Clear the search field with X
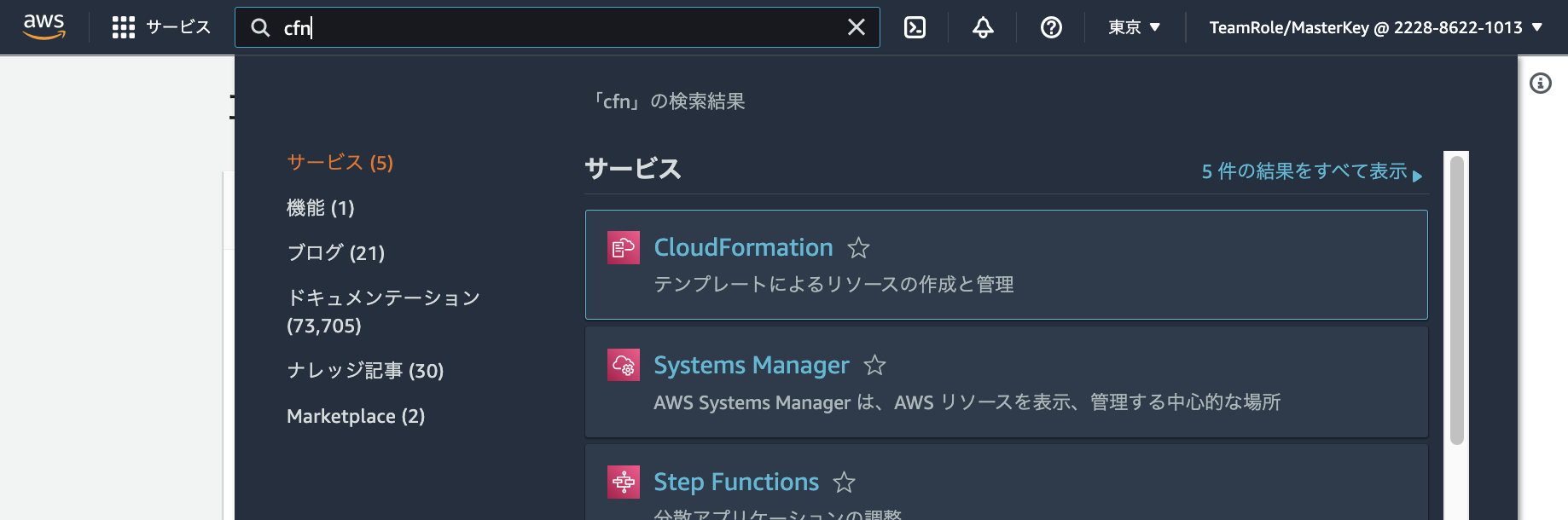Image resolution: width=1568 pixels, height=520 pixels. 857,27
